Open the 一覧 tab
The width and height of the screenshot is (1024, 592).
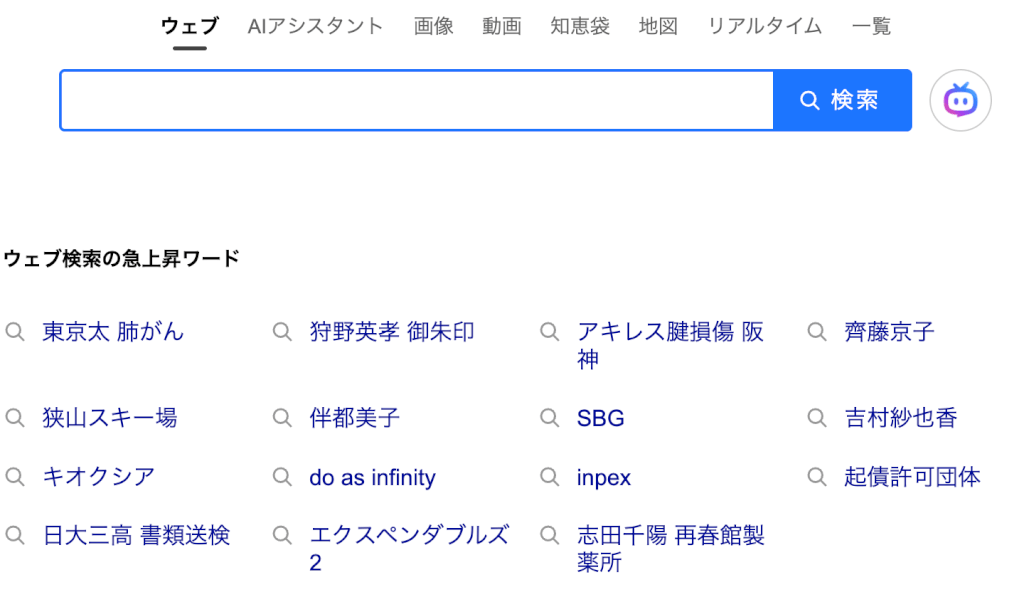pyautogui.click(x=871, y=26)
